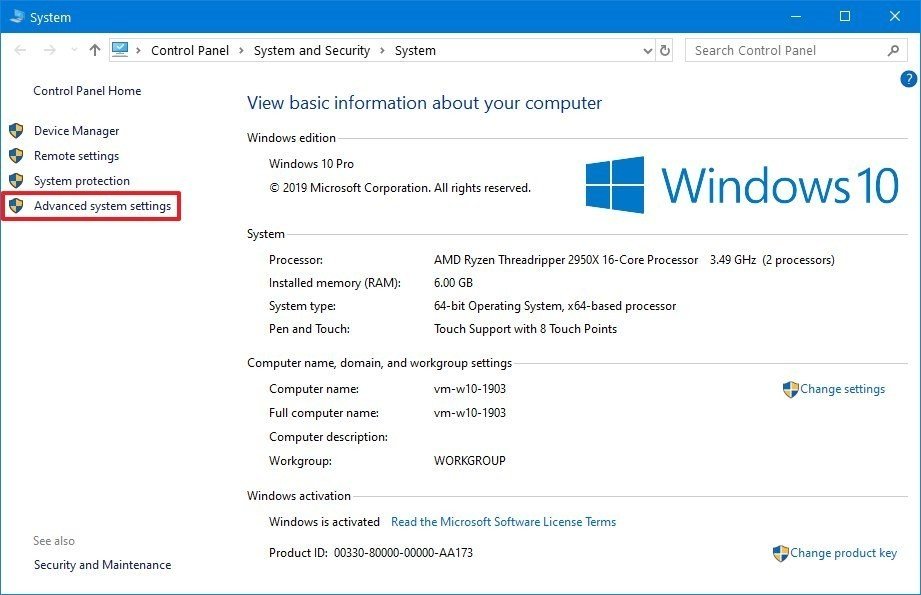The height and width of the screenshot is (595, 921).
Task: Click the System window title bar icon
Action: click(x=16, y=16)
